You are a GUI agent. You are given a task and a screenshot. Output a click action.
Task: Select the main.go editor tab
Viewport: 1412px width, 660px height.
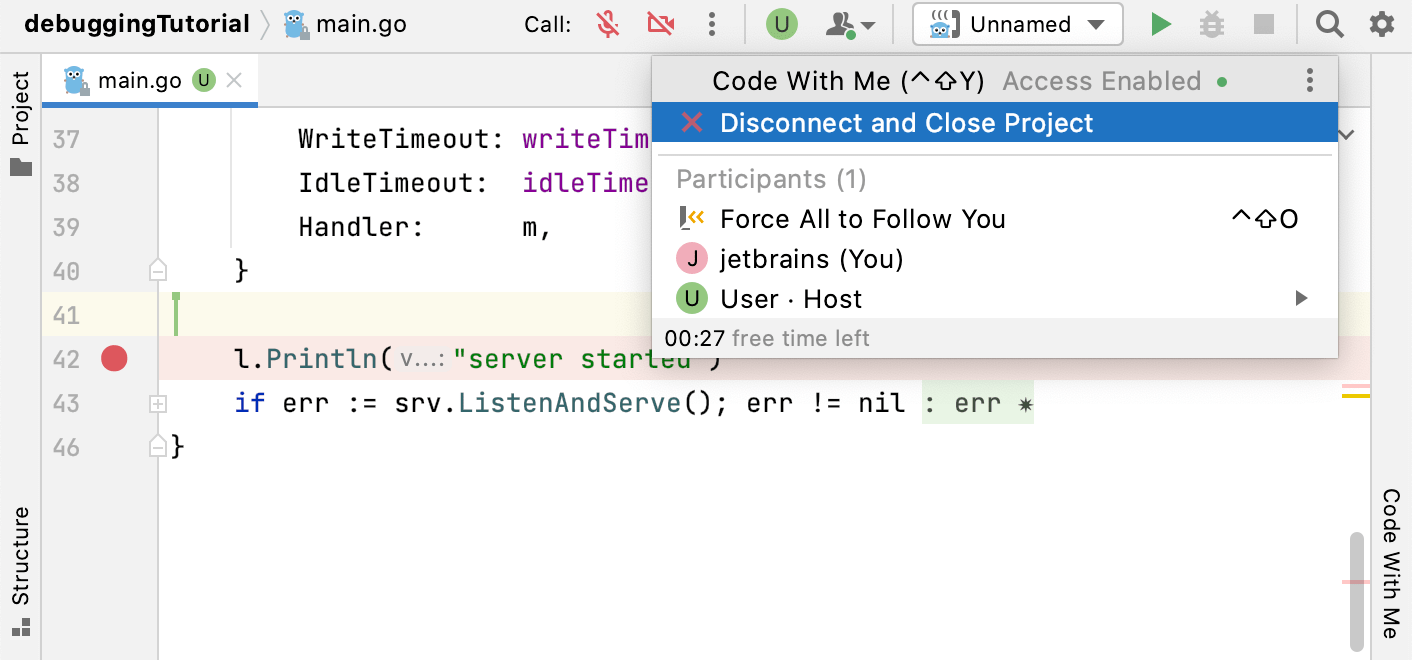[140, 79]
